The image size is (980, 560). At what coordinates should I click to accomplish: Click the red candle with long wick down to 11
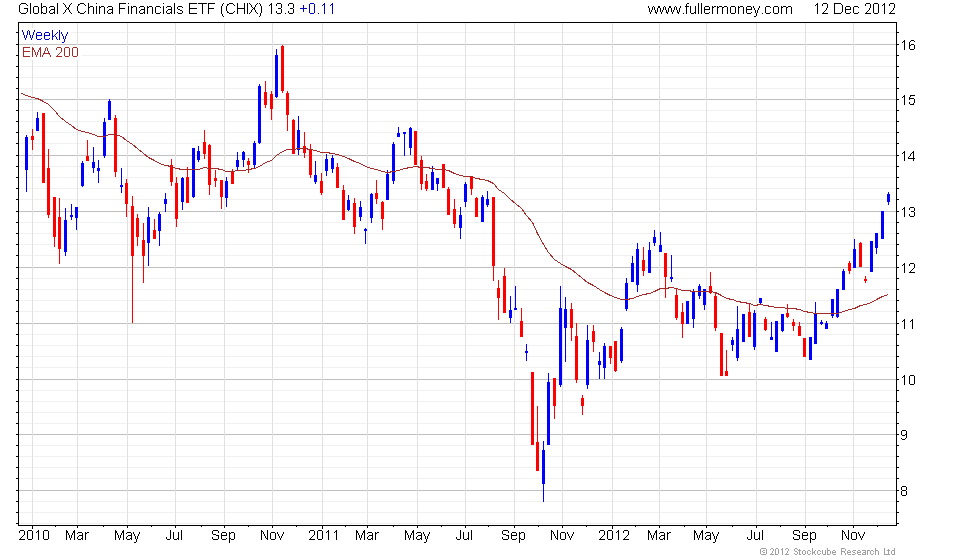tap(132, 259)
